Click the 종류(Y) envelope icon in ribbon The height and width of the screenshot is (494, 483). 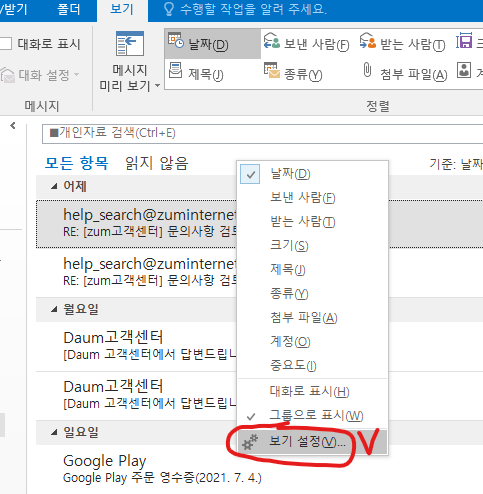coord(271,70)
